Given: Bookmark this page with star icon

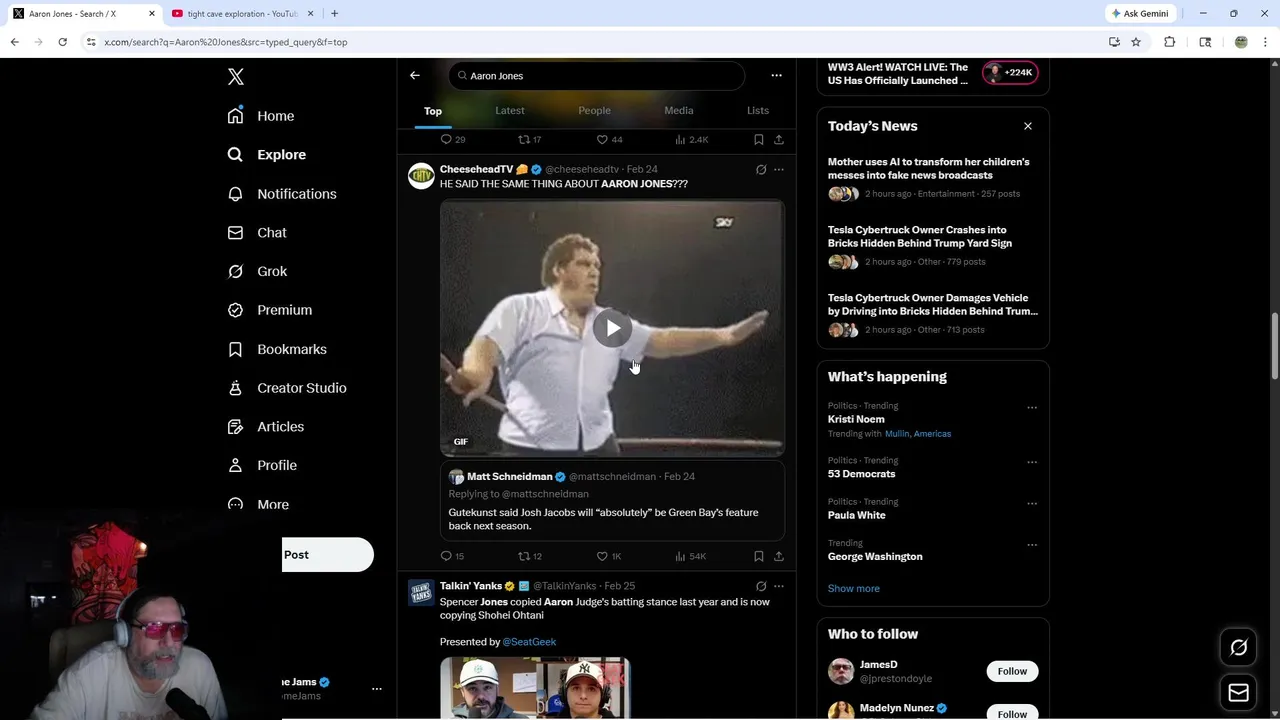Looking at the screenshot, I should [1136, 42].
